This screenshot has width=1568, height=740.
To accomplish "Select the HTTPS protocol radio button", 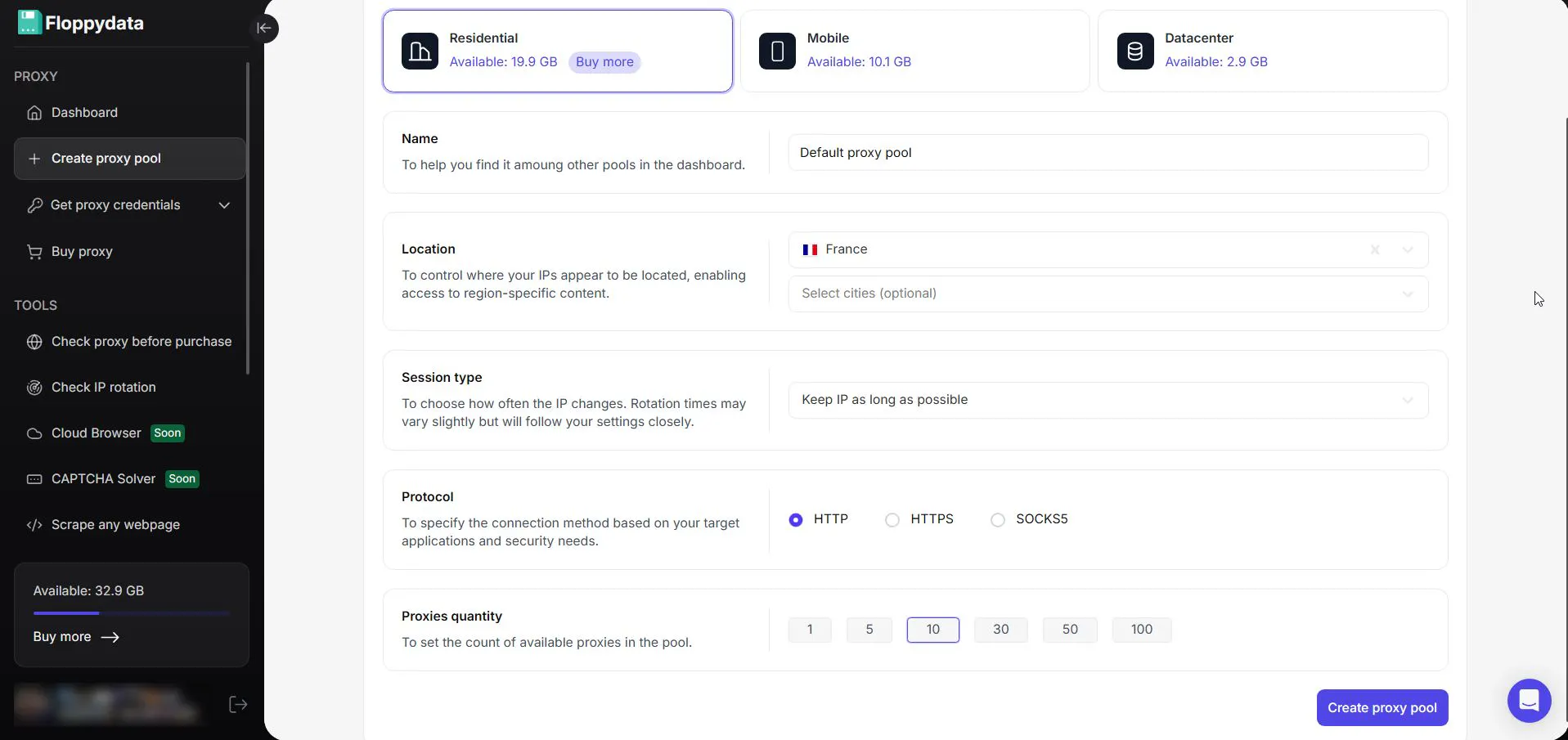I will [892, 520].
